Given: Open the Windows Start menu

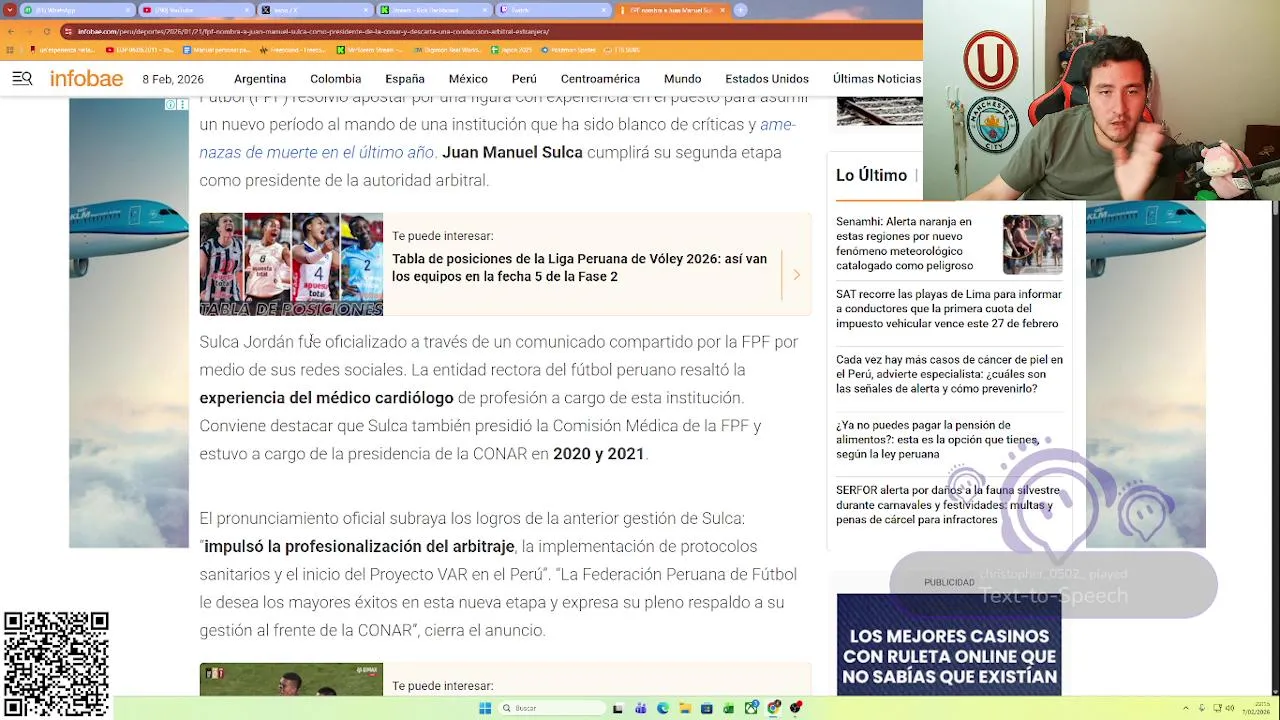Looking at the screenshot, I should [485, 708].
